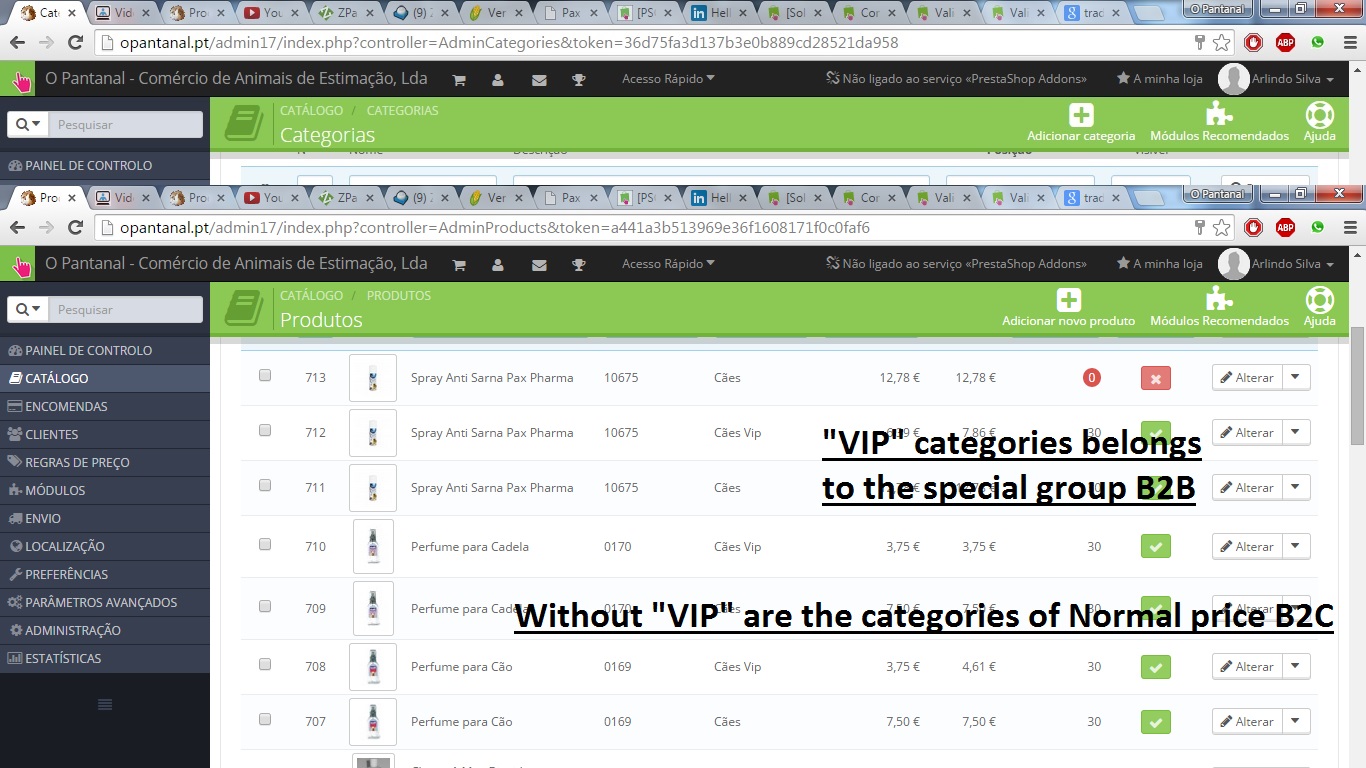Click cart icon in Categorias window header
1366x768 pixels.
tap(459, 80)
